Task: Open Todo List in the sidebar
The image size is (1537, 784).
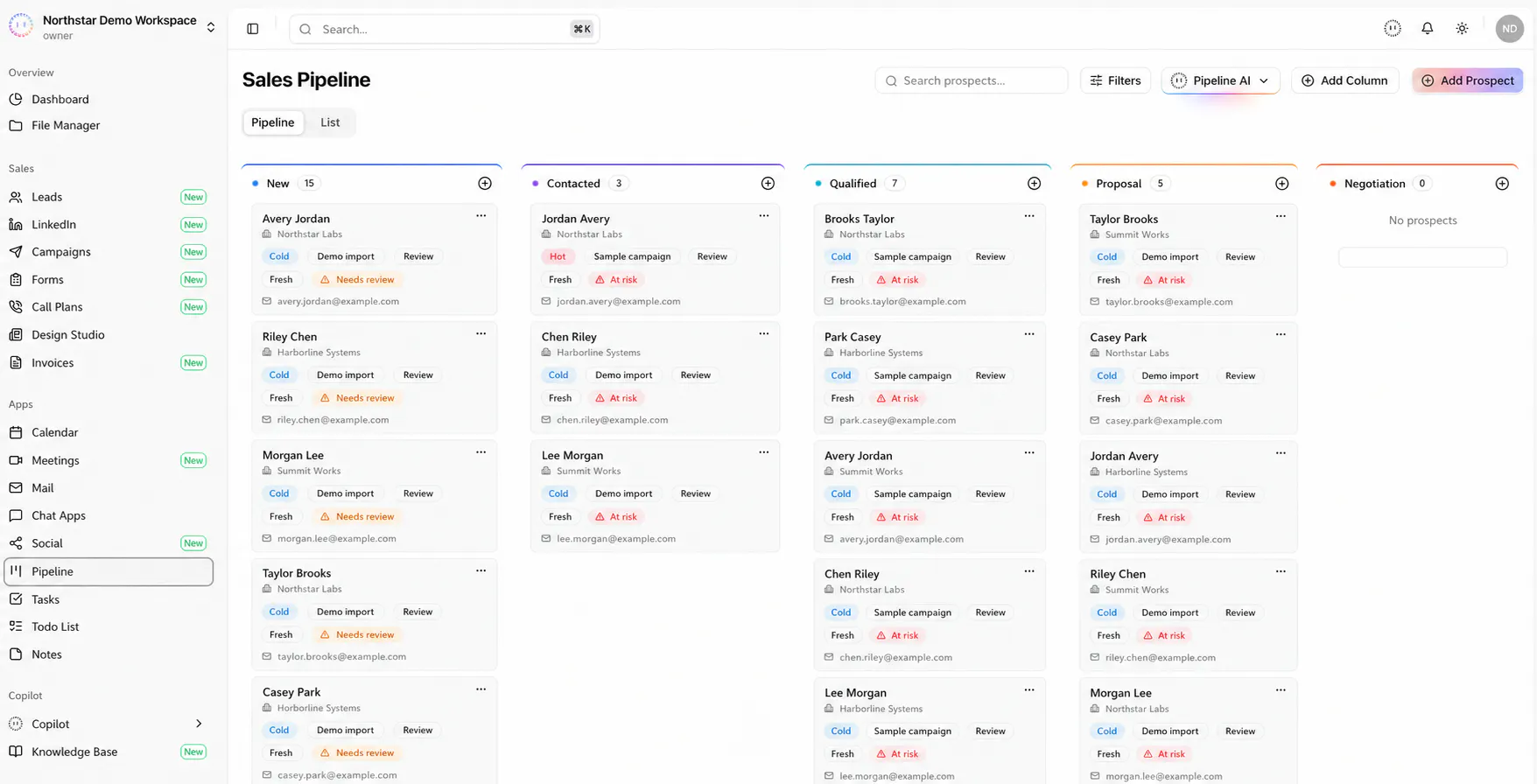Action: pos(109,626)
